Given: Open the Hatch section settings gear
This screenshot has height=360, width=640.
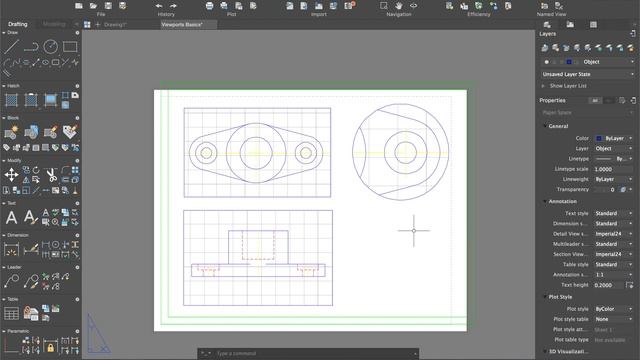Looking at the screenshot, I should [77, 86].
